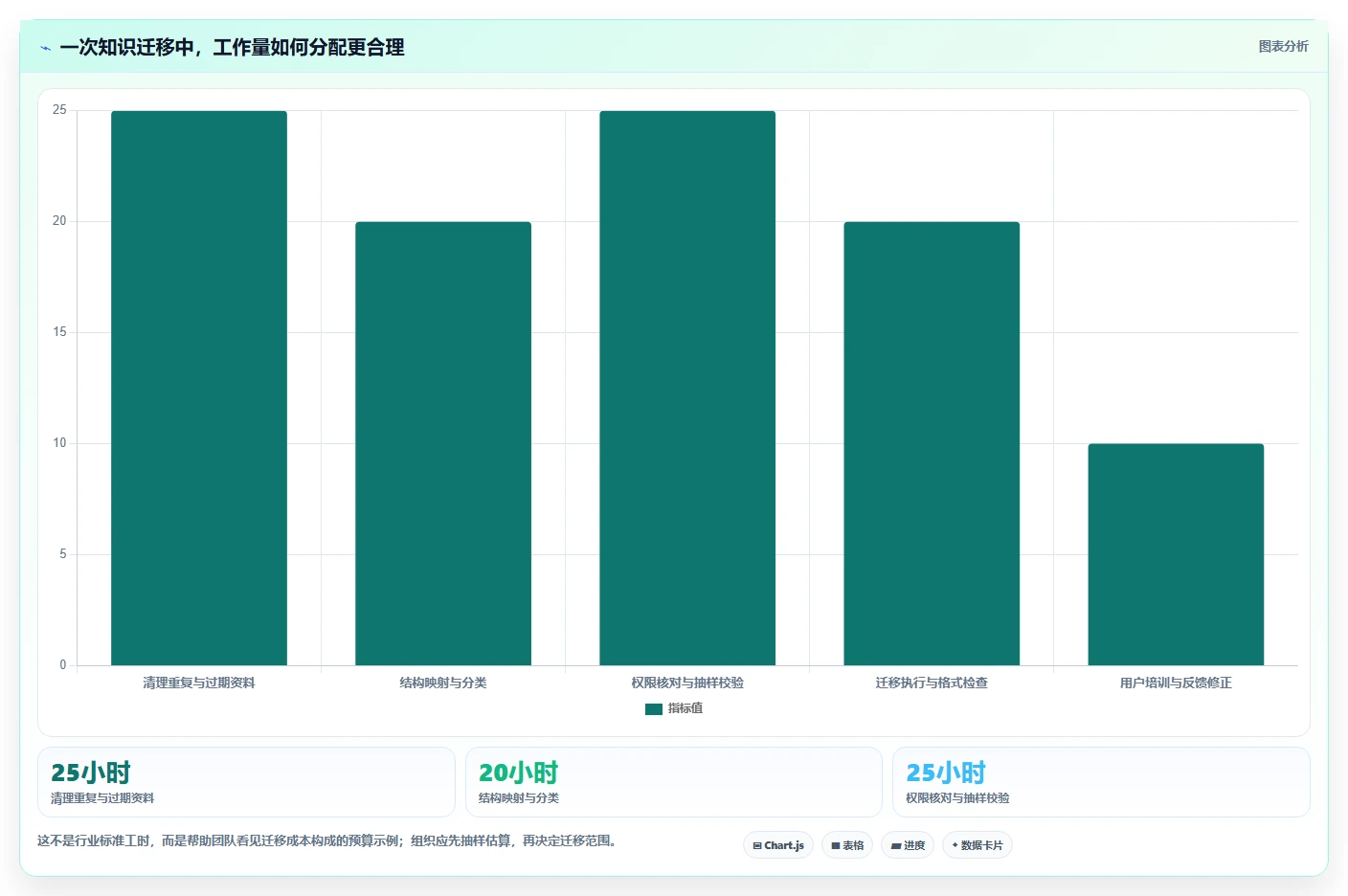The width and height of the screenshot is (1348, 896).
Task: Click the 图表分析 label in header
Action: 1283,46
